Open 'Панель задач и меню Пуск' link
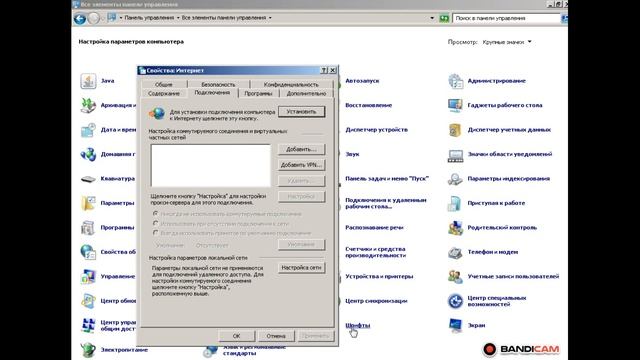This screenshot has width=640, height=360. [x=387, y=179]
